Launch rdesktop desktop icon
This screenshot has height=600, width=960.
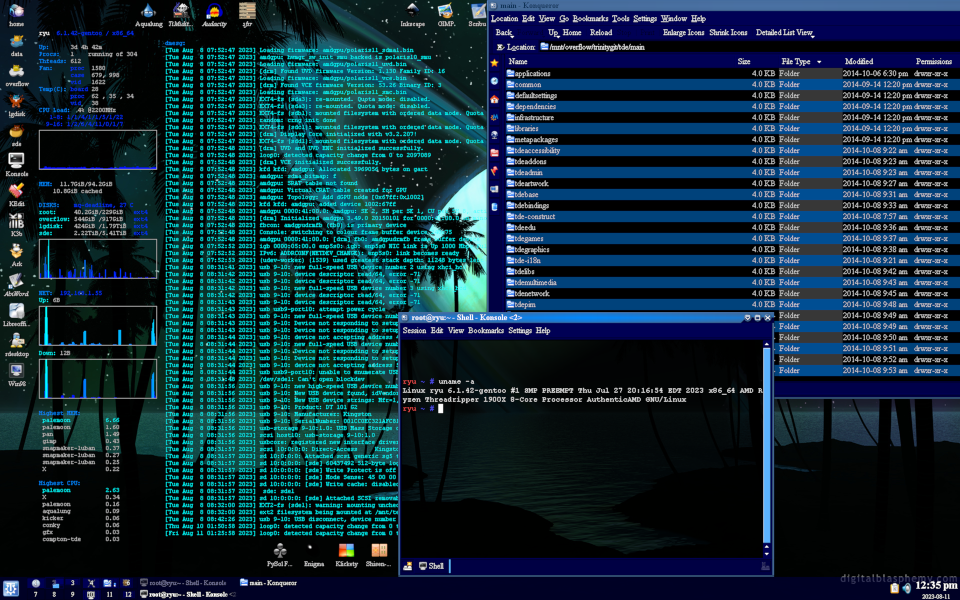pos(17,344)
